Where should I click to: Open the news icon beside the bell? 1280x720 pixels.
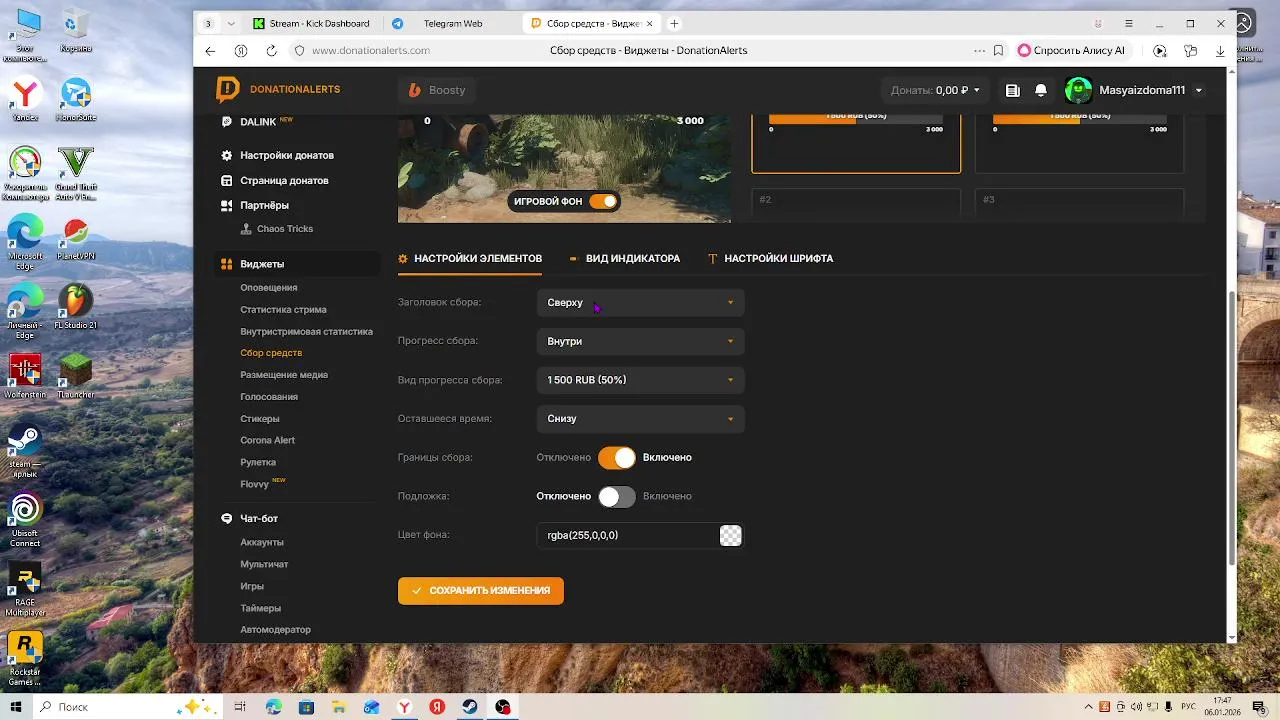click(x=1013, y=90)
